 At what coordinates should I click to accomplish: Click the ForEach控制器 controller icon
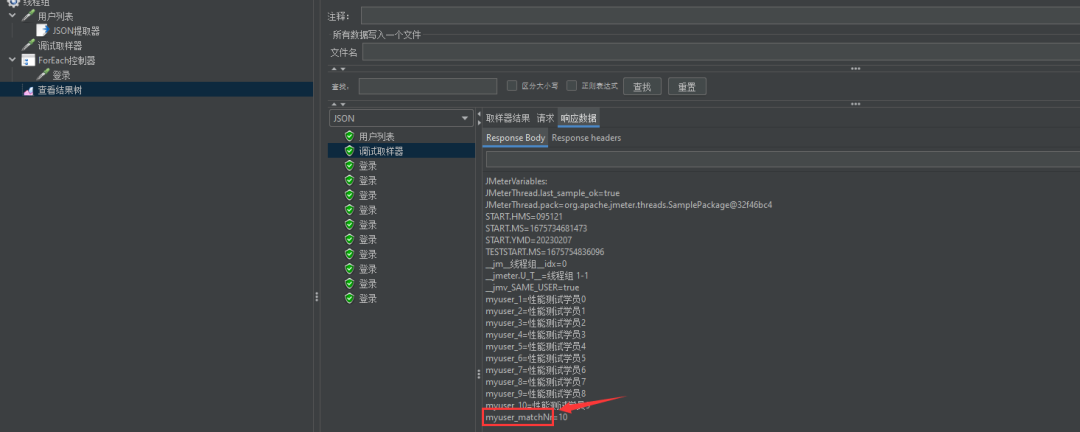[x=28, y=61]
